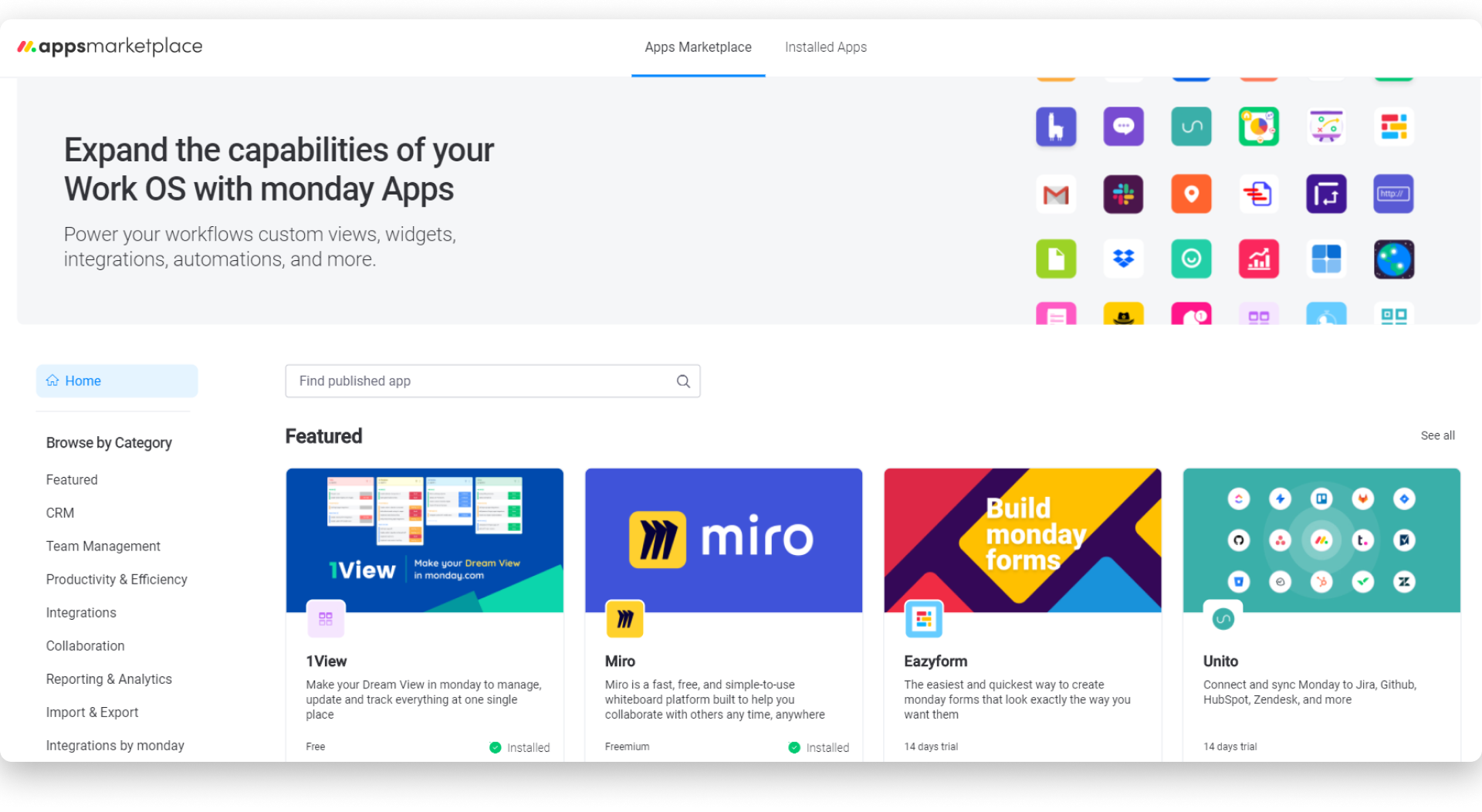Click the 1View app icon badge
This screenshot has height=812, width=1482.
pos(326,618)
